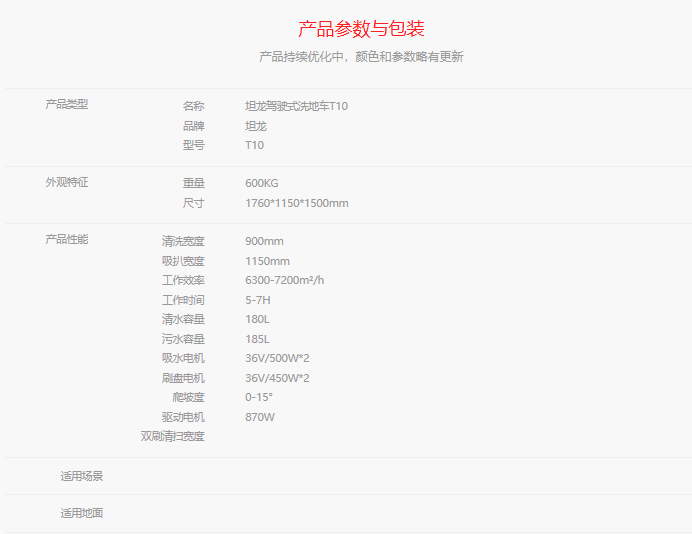Click the 尺寸 field label
The height and width of the screenshot is (534, 692).
point(194,203)
